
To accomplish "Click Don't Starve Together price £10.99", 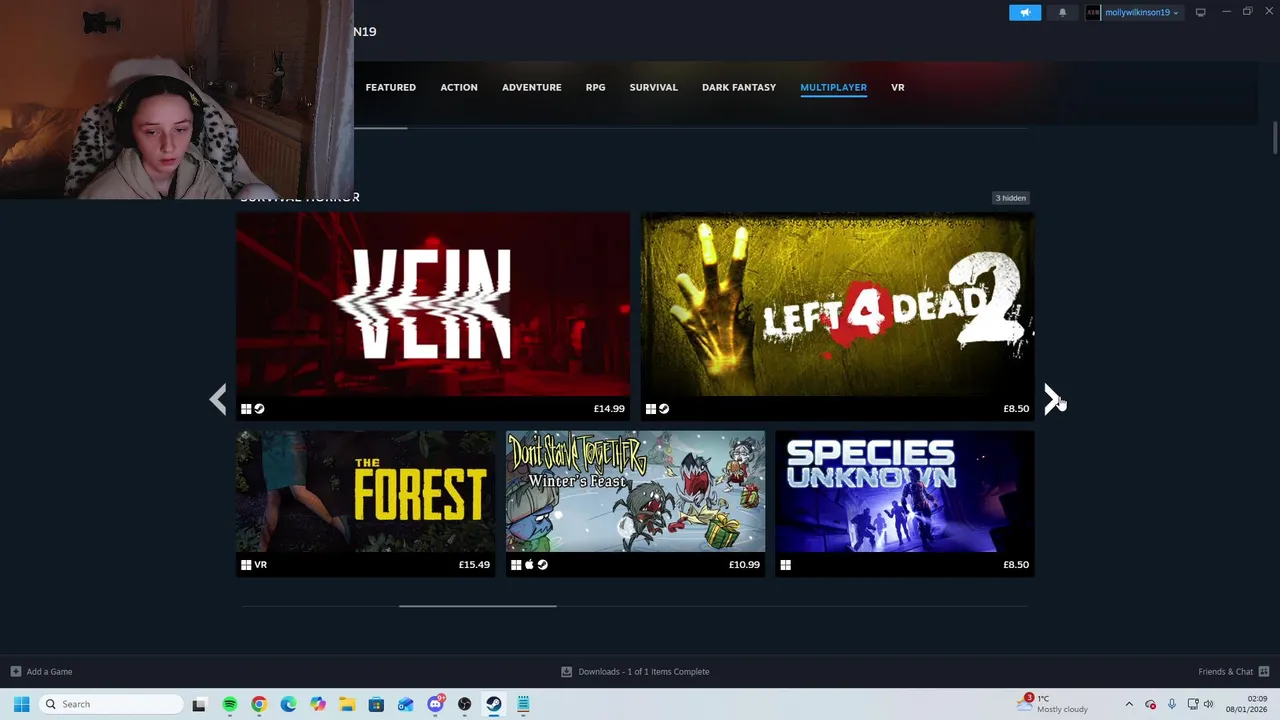I will point(744,565).
